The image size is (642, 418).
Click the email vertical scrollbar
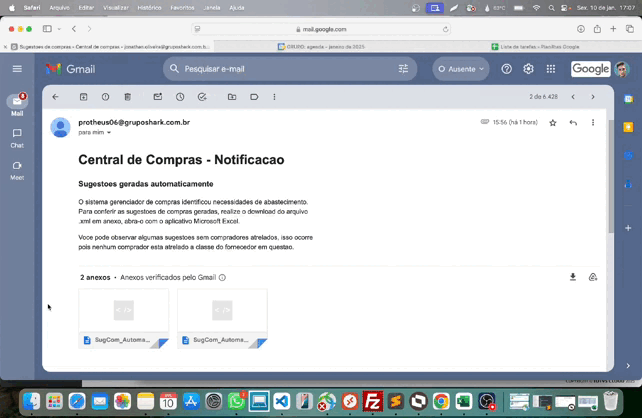pyautogui.click(x=611, y=177)
